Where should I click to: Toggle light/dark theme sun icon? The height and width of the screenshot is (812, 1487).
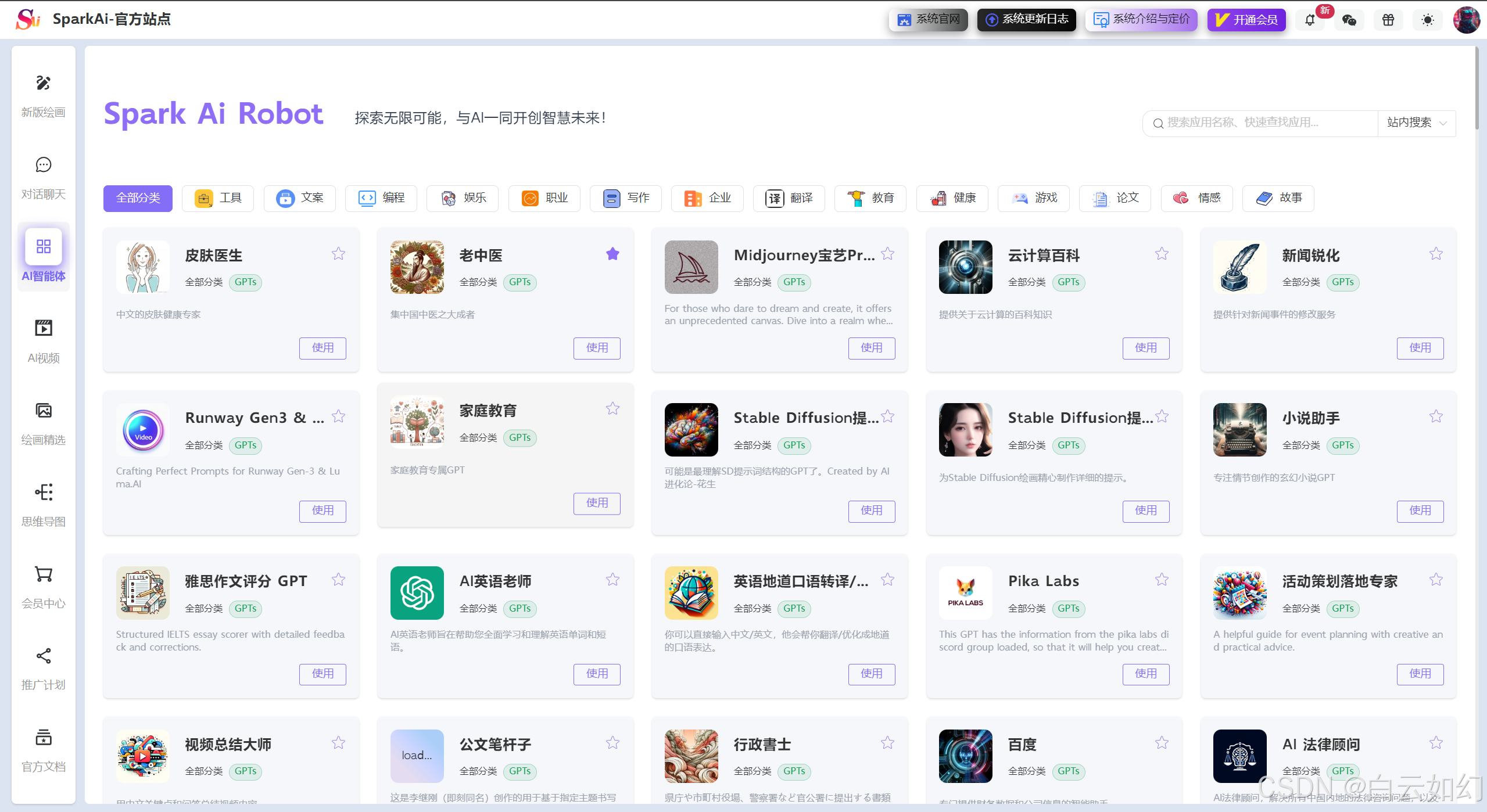(x=1428, y=20)
